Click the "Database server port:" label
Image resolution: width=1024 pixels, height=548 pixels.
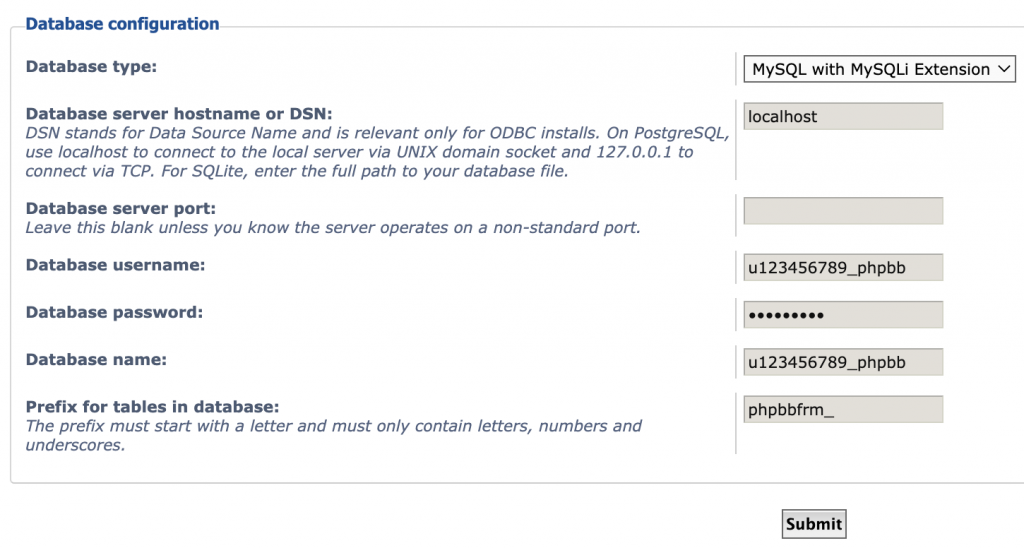(x=121, y=209)
